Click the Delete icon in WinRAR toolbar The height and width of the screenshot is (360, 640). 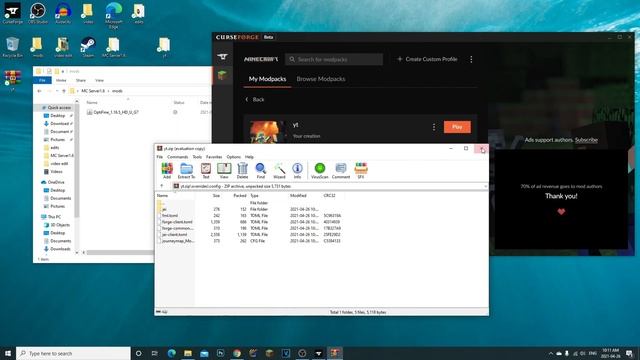(242, 171)
